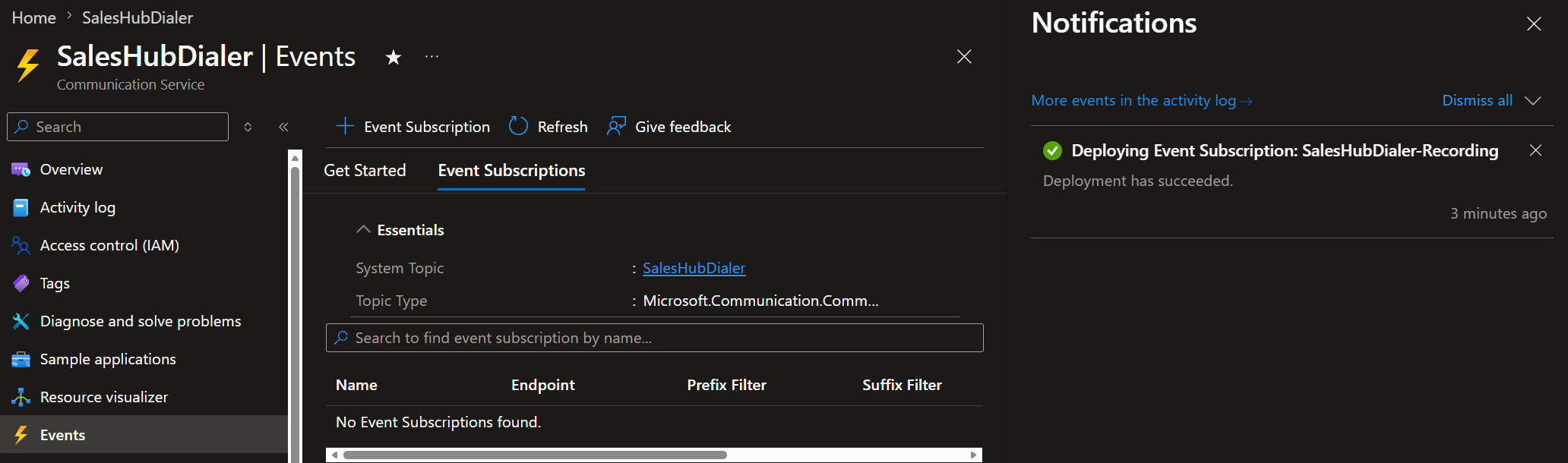Viewport: 1568px width, 463px height.
Task: Click 'No Event Subscriptions found.' text
Action: 438,422
